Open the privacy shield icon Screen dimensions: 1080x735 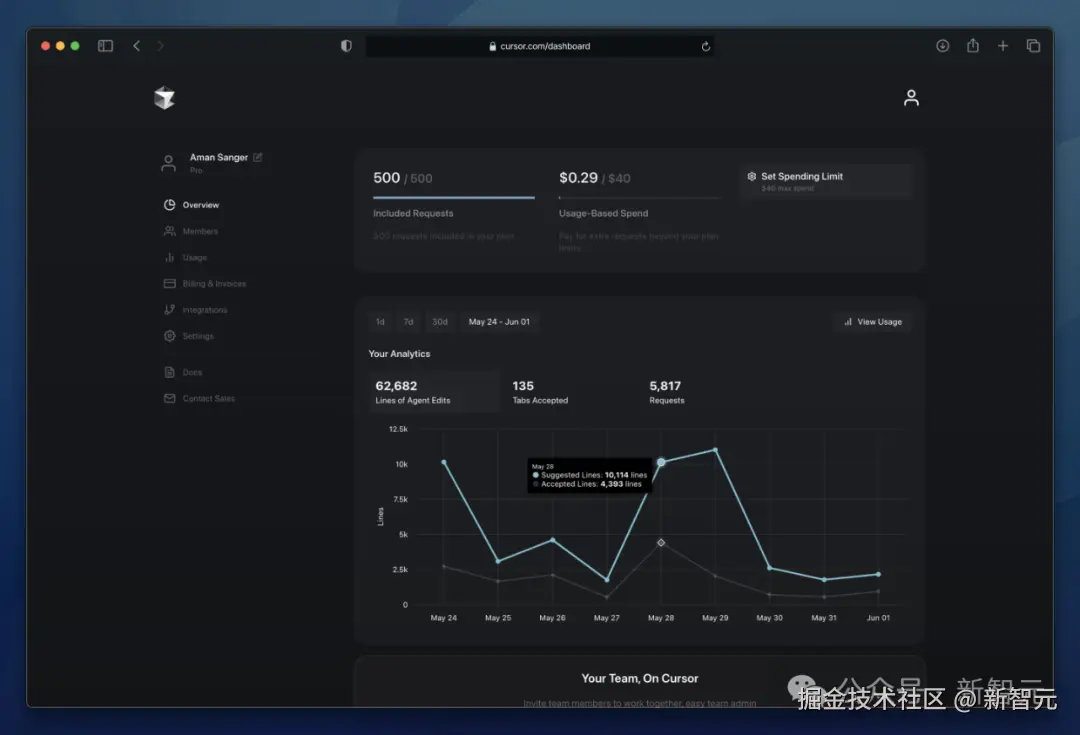346,46
